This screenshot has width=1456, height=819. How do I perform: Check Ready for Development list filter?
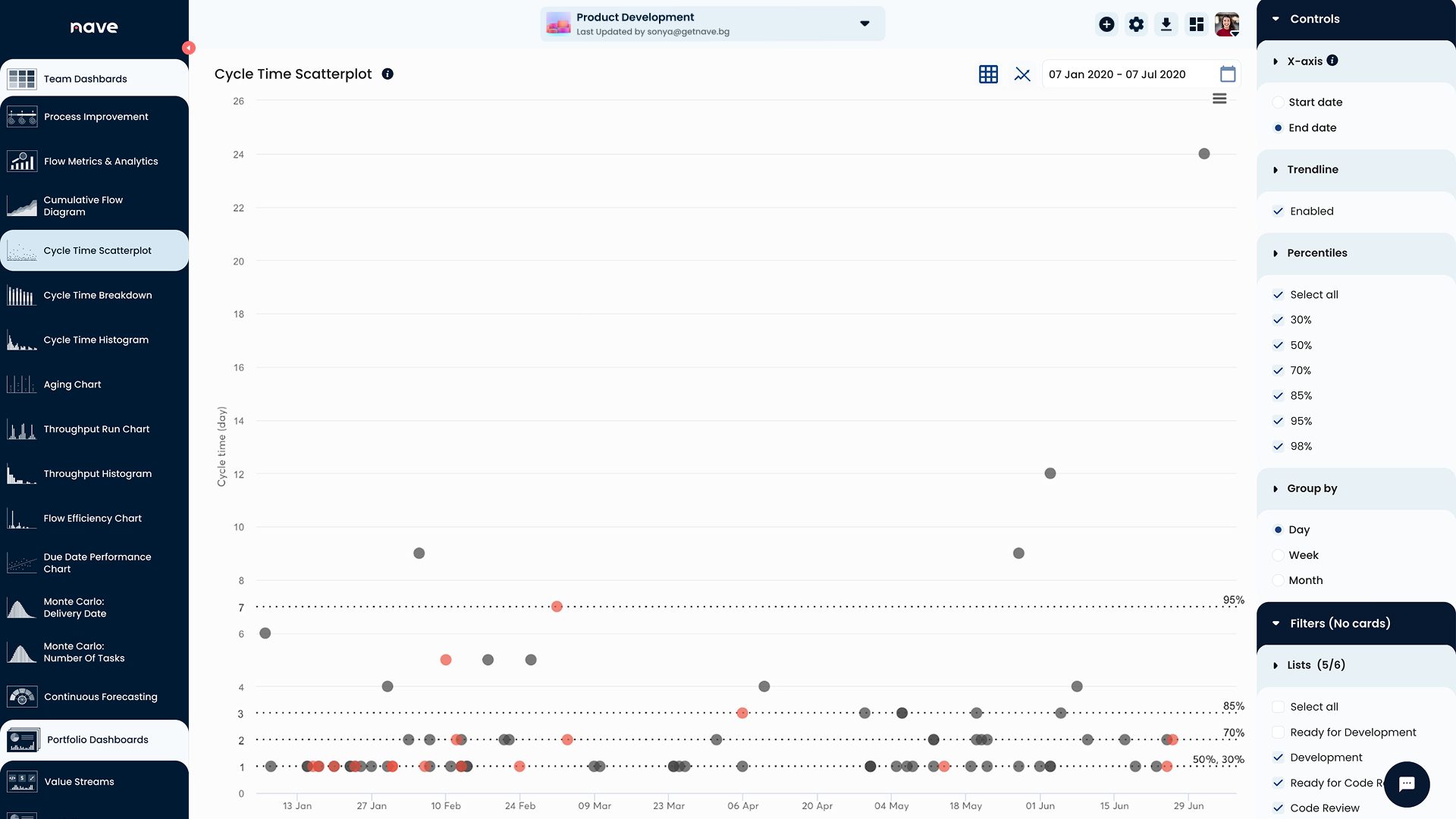[x=1279, y=733]
